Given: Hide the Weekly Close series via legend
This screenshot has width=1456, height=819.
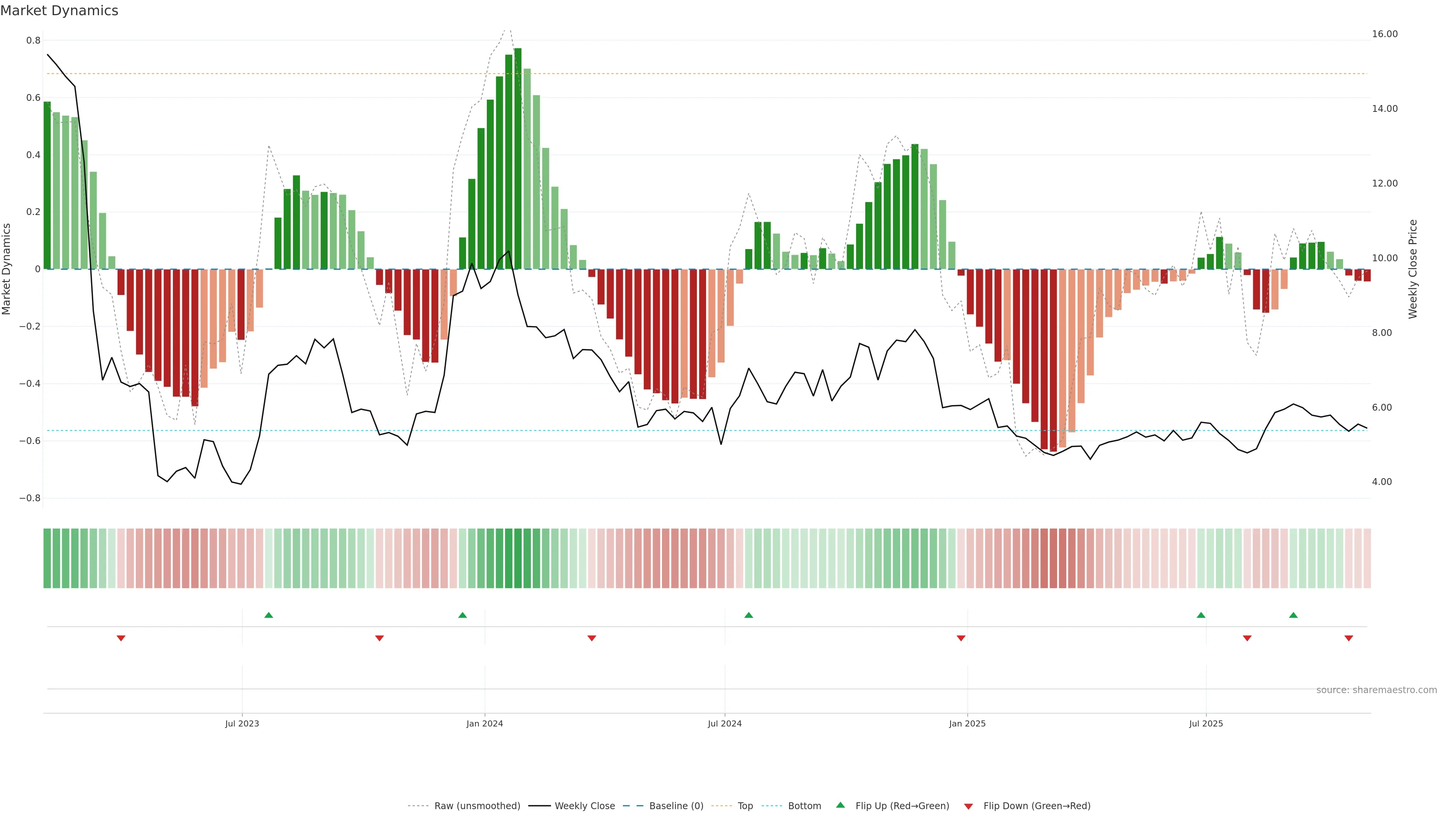Looking at the screenshot, I should [584, 806].
